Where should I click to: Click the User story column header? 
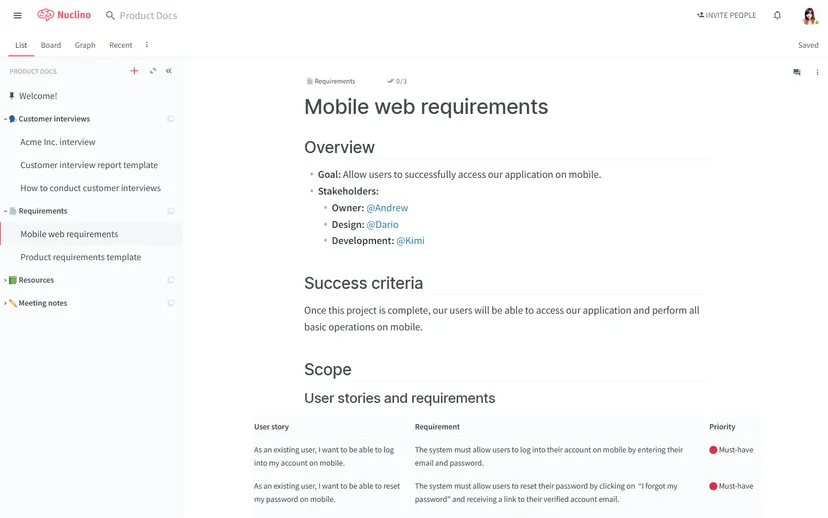(271, 427)
